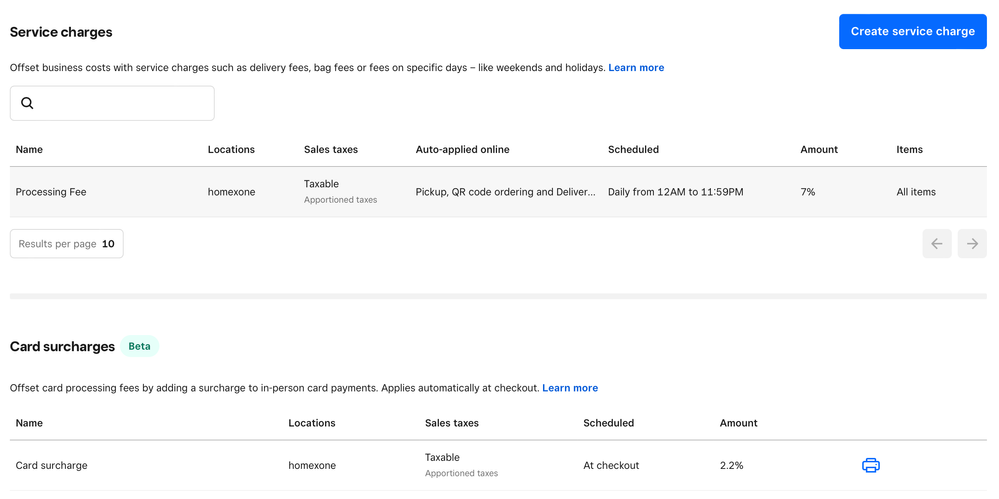Focus the service charges search field

click(122, 103)
